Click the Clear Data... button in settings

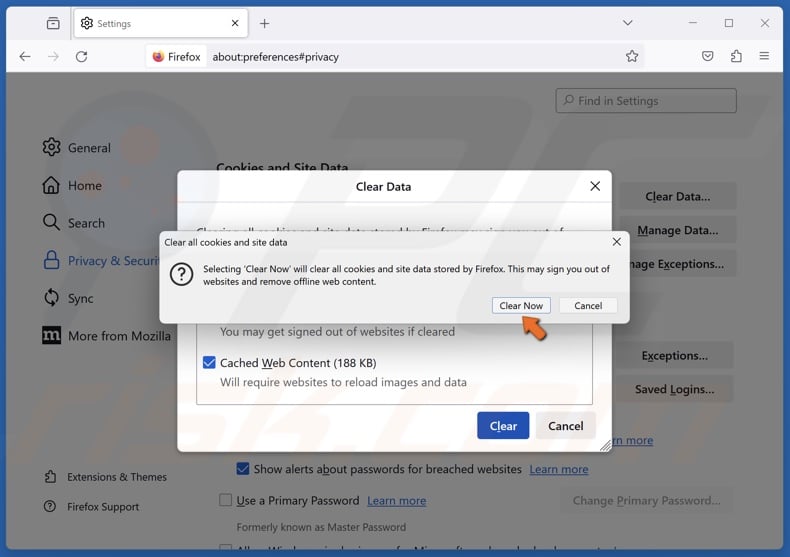(x=677, y=196)
